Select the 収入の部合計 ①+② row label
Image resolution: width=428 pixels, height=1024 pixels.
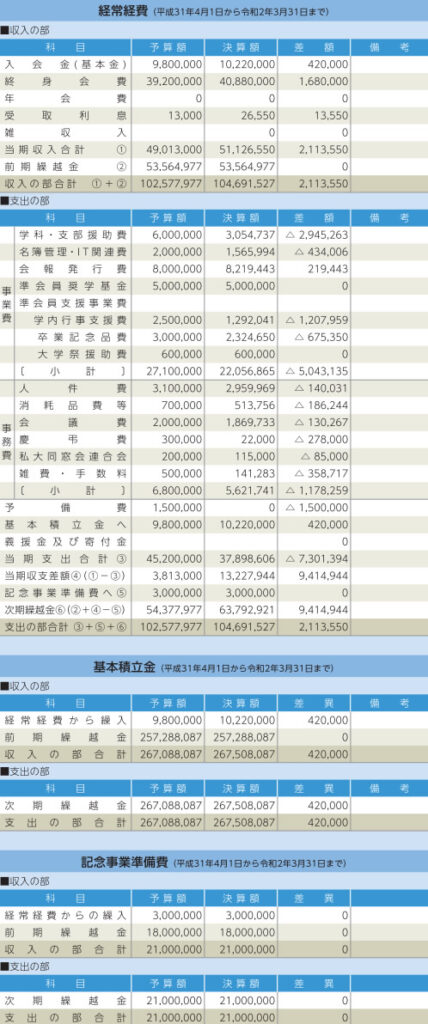coord(65,184)
